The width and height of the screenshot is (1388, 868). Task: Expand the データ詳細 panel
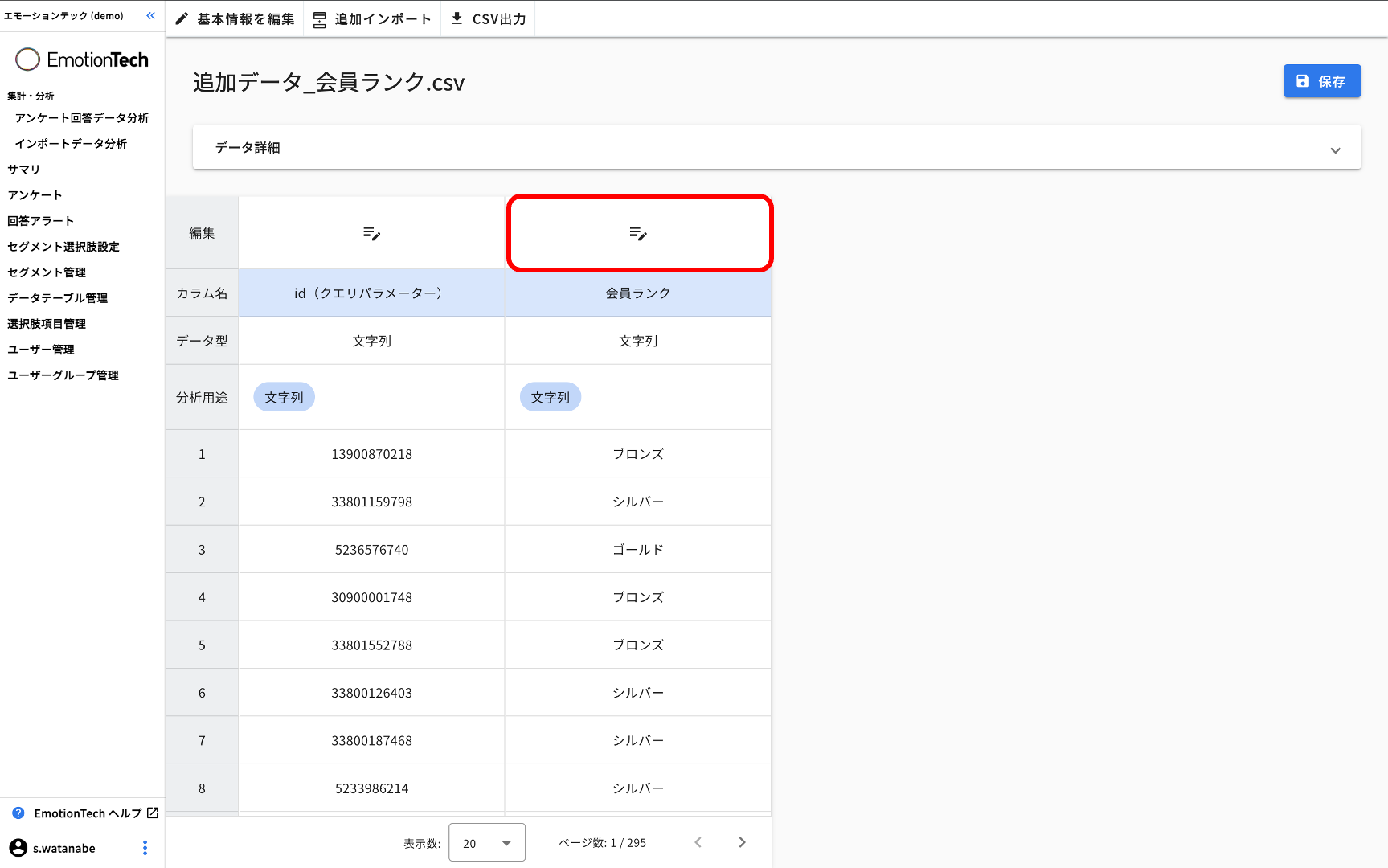pos(1335,149)
